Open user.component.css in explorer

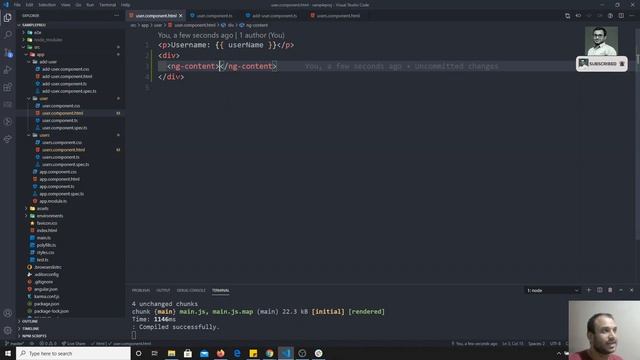click(61, 106)
